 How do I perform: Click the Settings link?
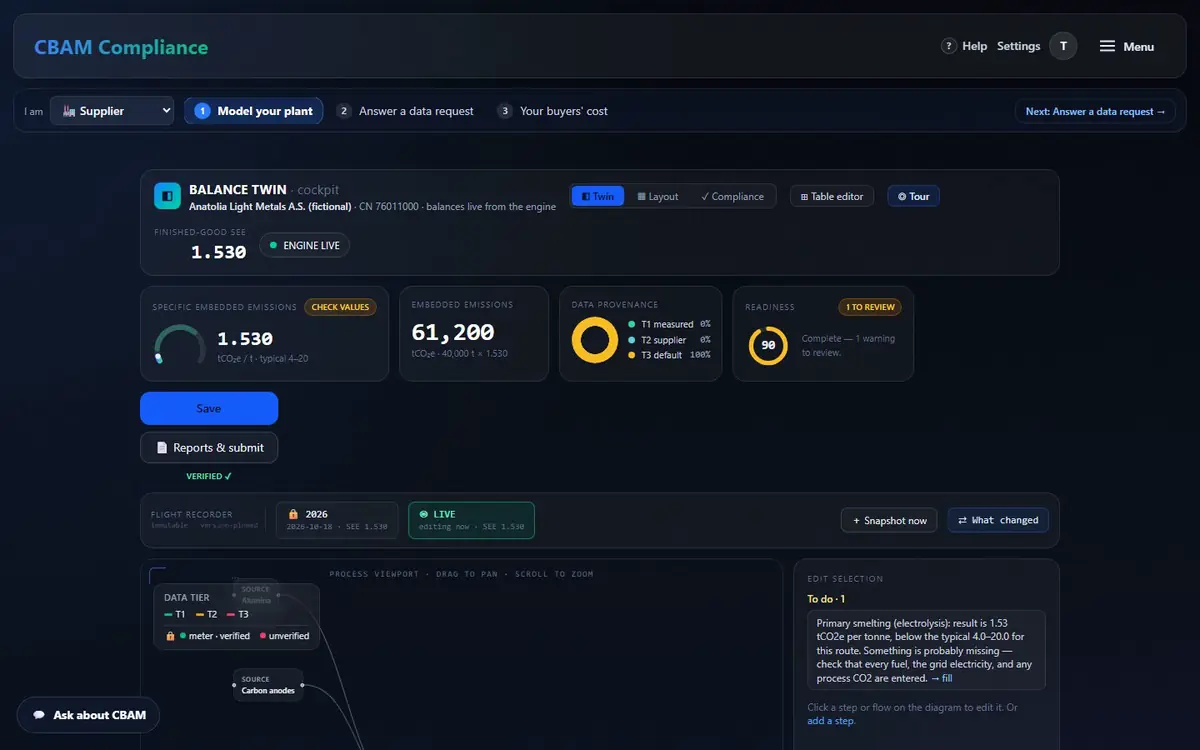point(1018,46)
